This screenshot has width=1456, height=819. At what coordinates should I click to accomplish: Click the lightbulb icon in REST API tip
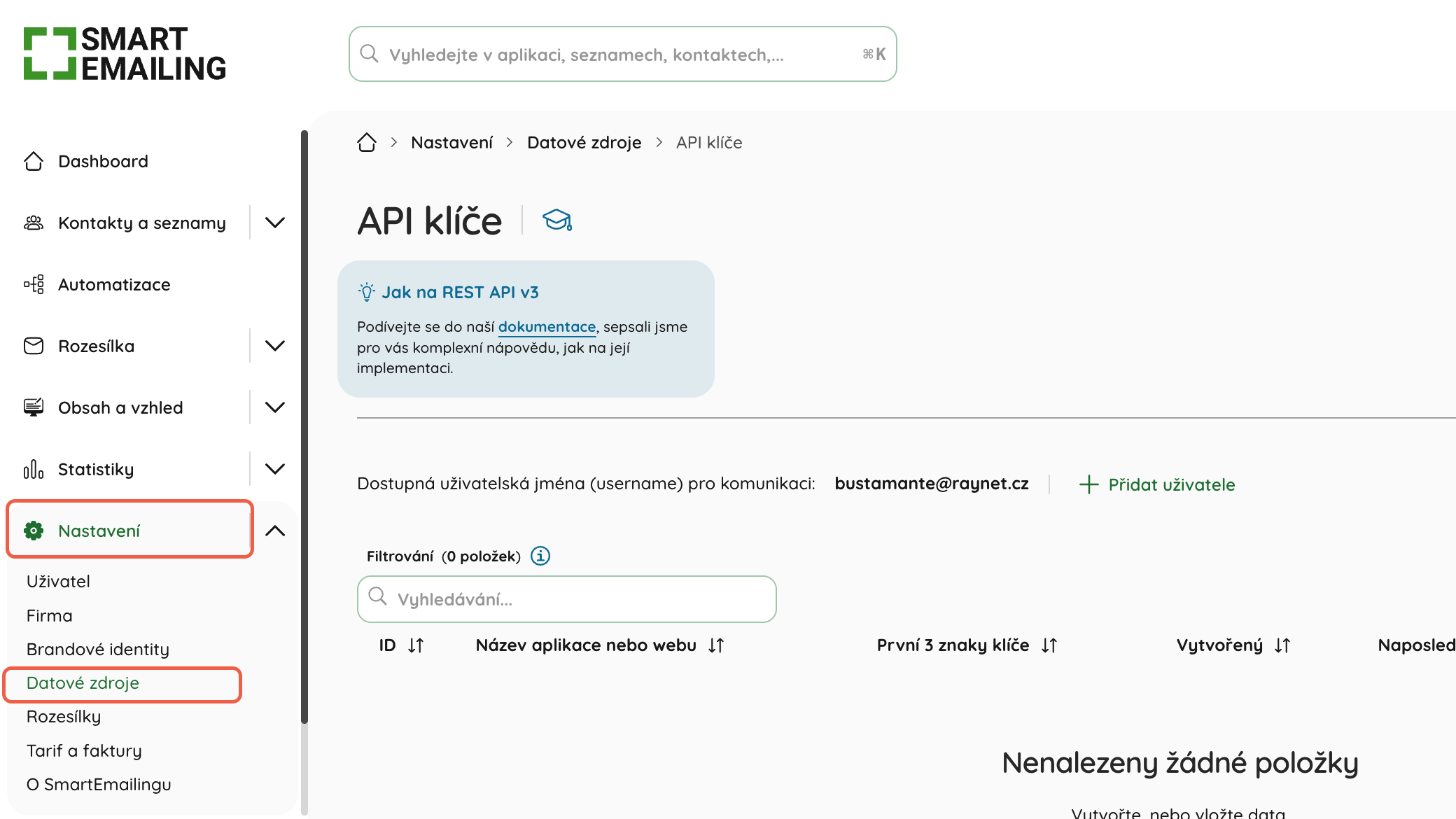[x=367, y=292]
